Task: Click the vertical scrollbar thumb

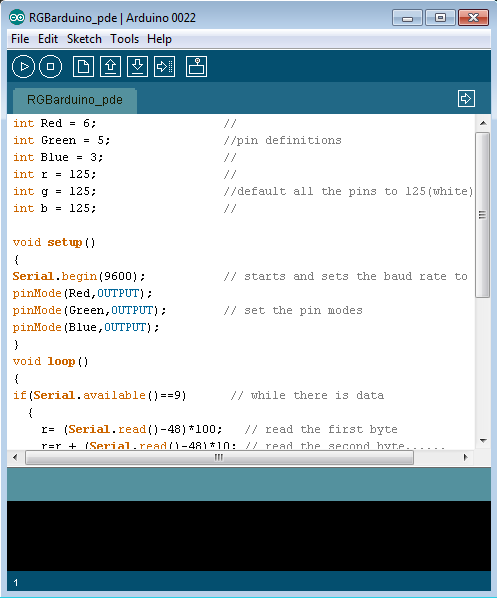Action: pyautogui.click(x=482, y=215)
